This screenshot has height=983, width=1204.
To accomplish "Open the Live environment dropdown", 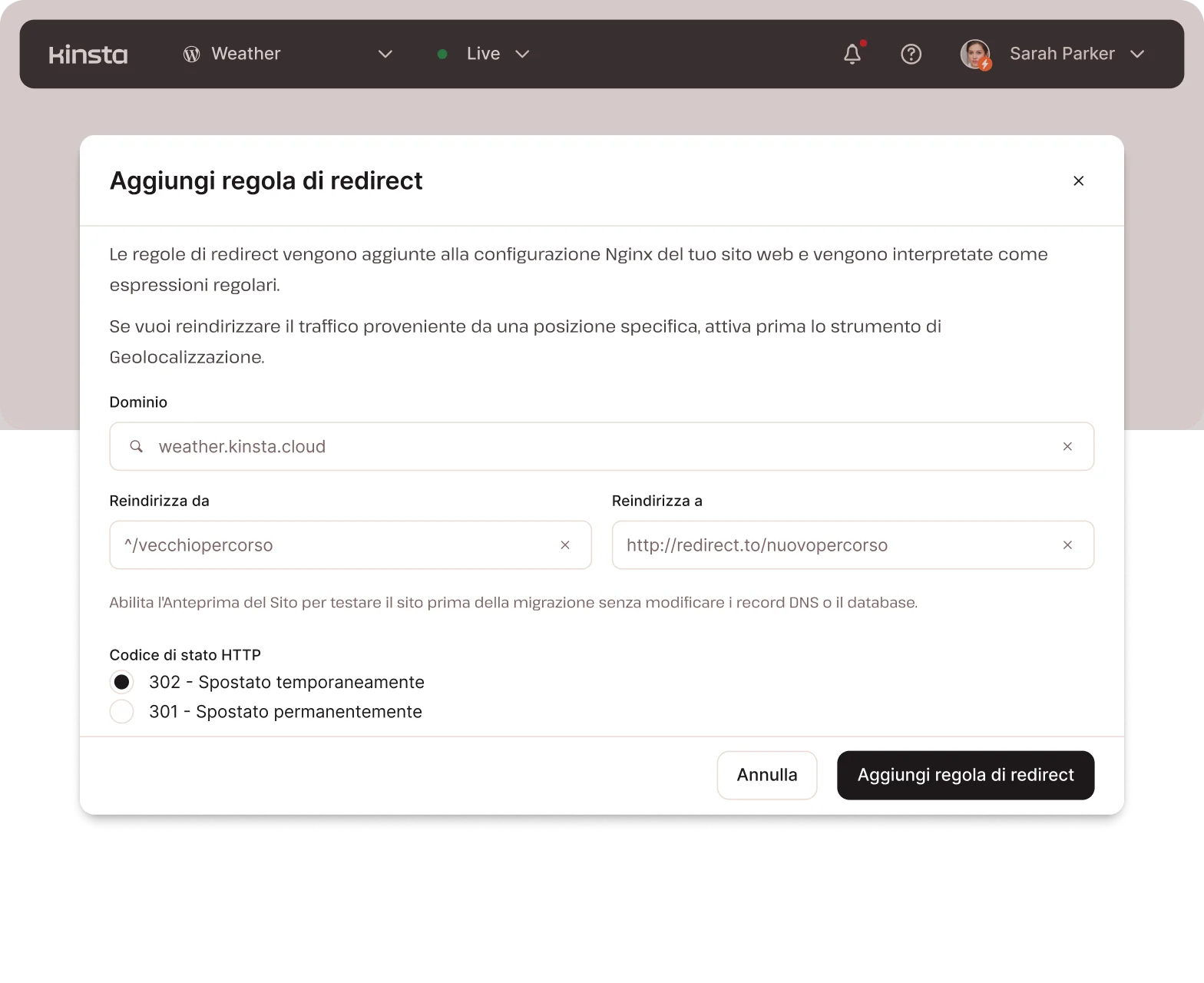I will (522, 55).
